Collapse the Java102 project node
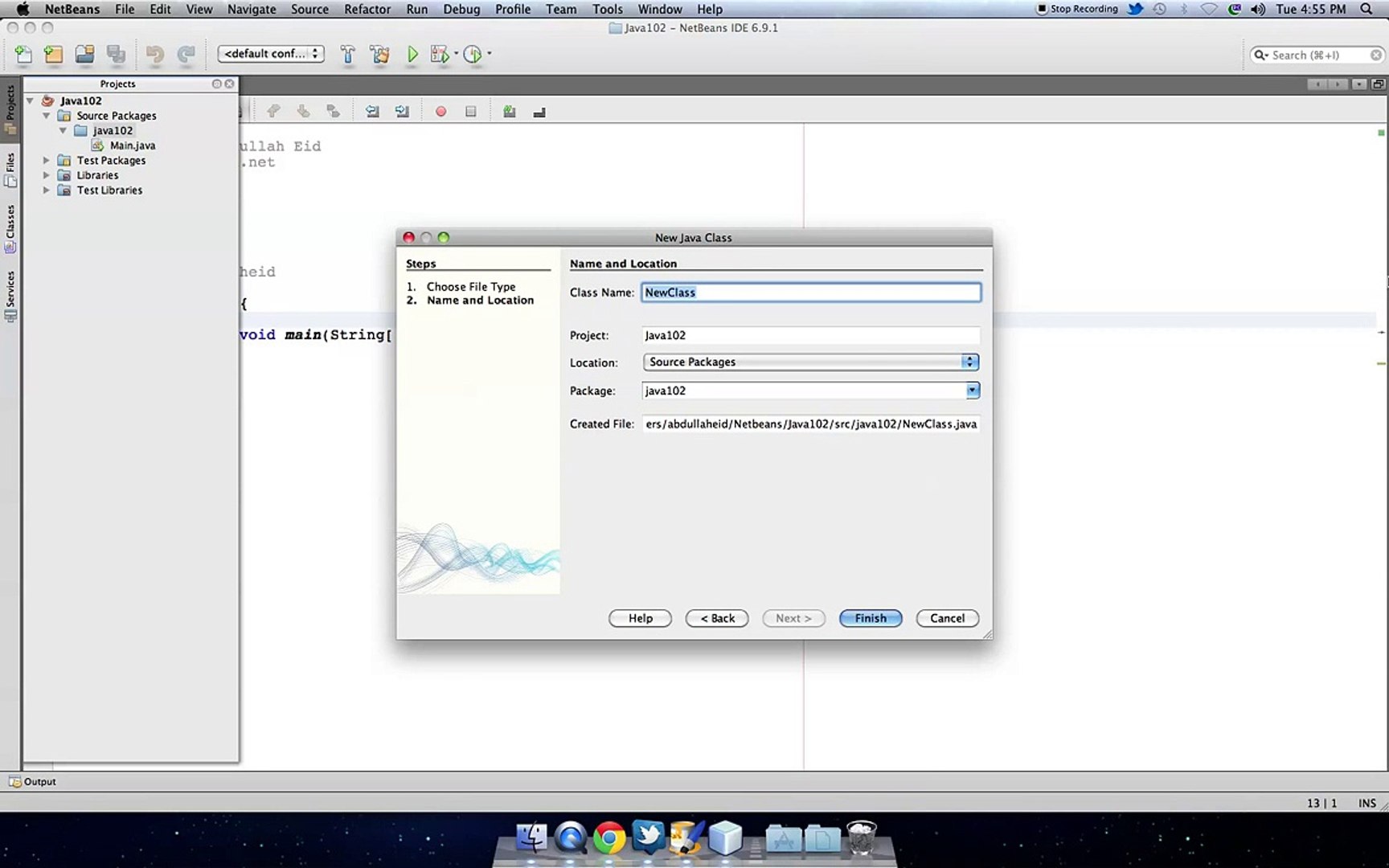 pyautogui.click(x=30, y=100)
